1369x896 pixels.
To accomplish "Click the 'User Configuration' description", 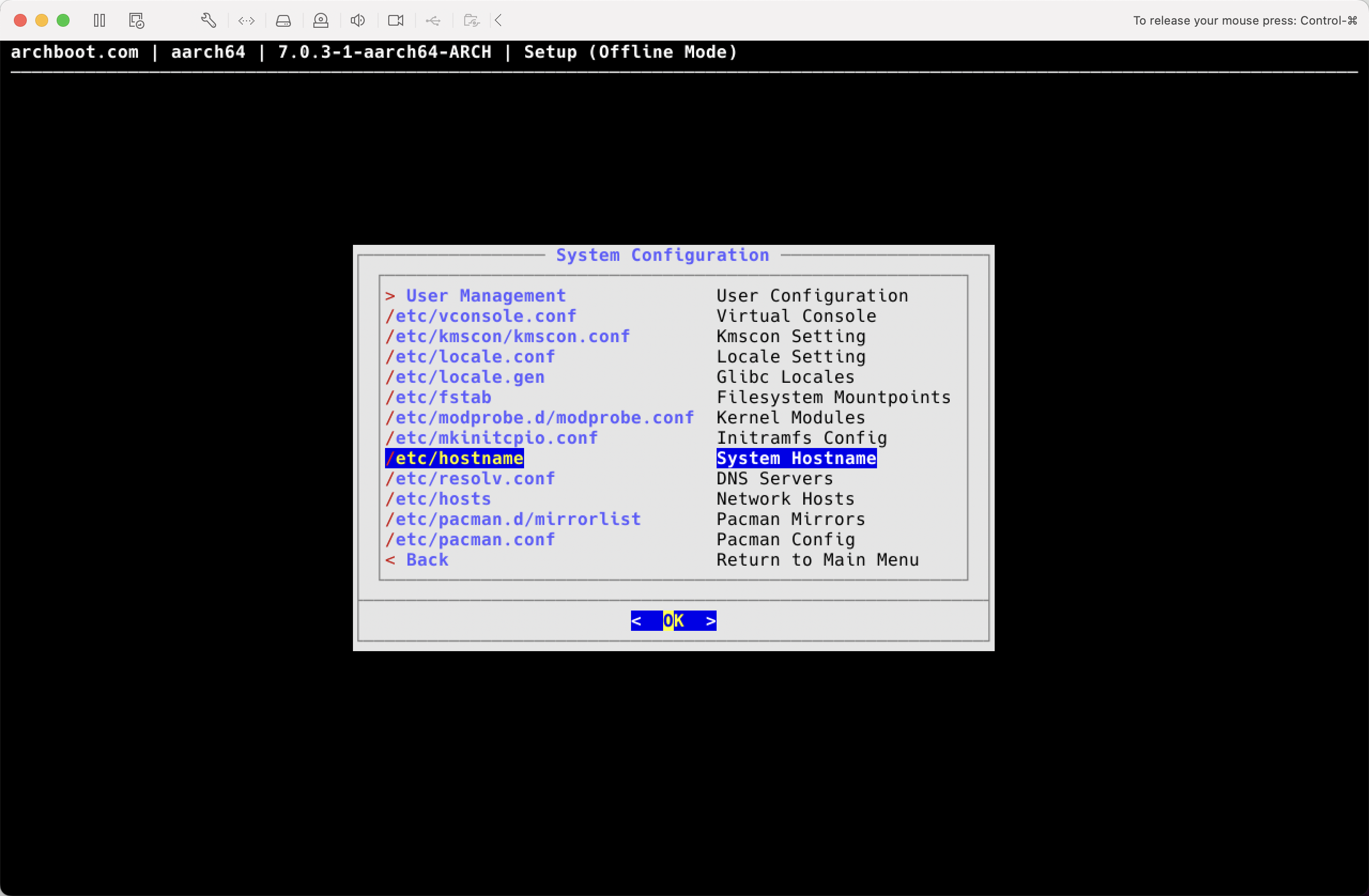I will (812, 296).
